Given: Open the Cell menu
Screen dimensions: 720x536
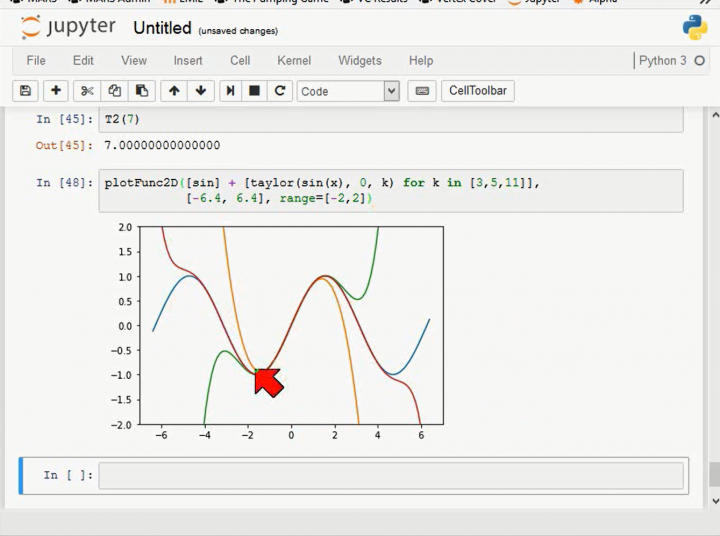Looking at the screenshot, I should click(x=240, y=61).
